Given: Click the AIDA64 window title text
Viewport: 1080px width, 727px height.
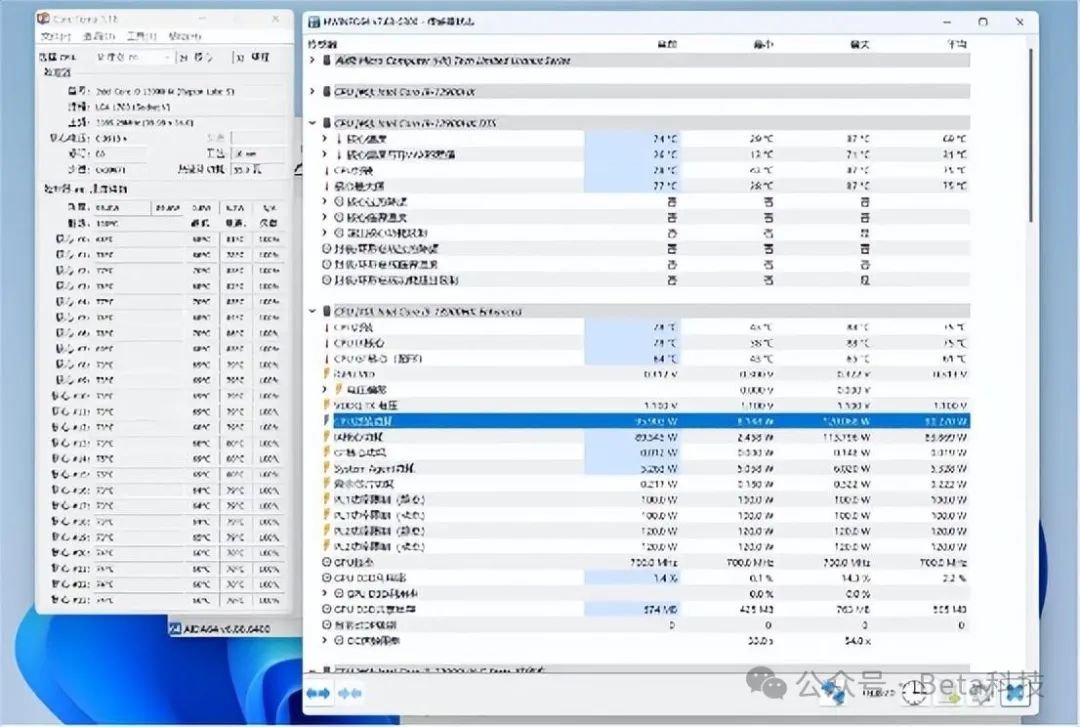Looking at the screenshot, I should tap(227, 629).
